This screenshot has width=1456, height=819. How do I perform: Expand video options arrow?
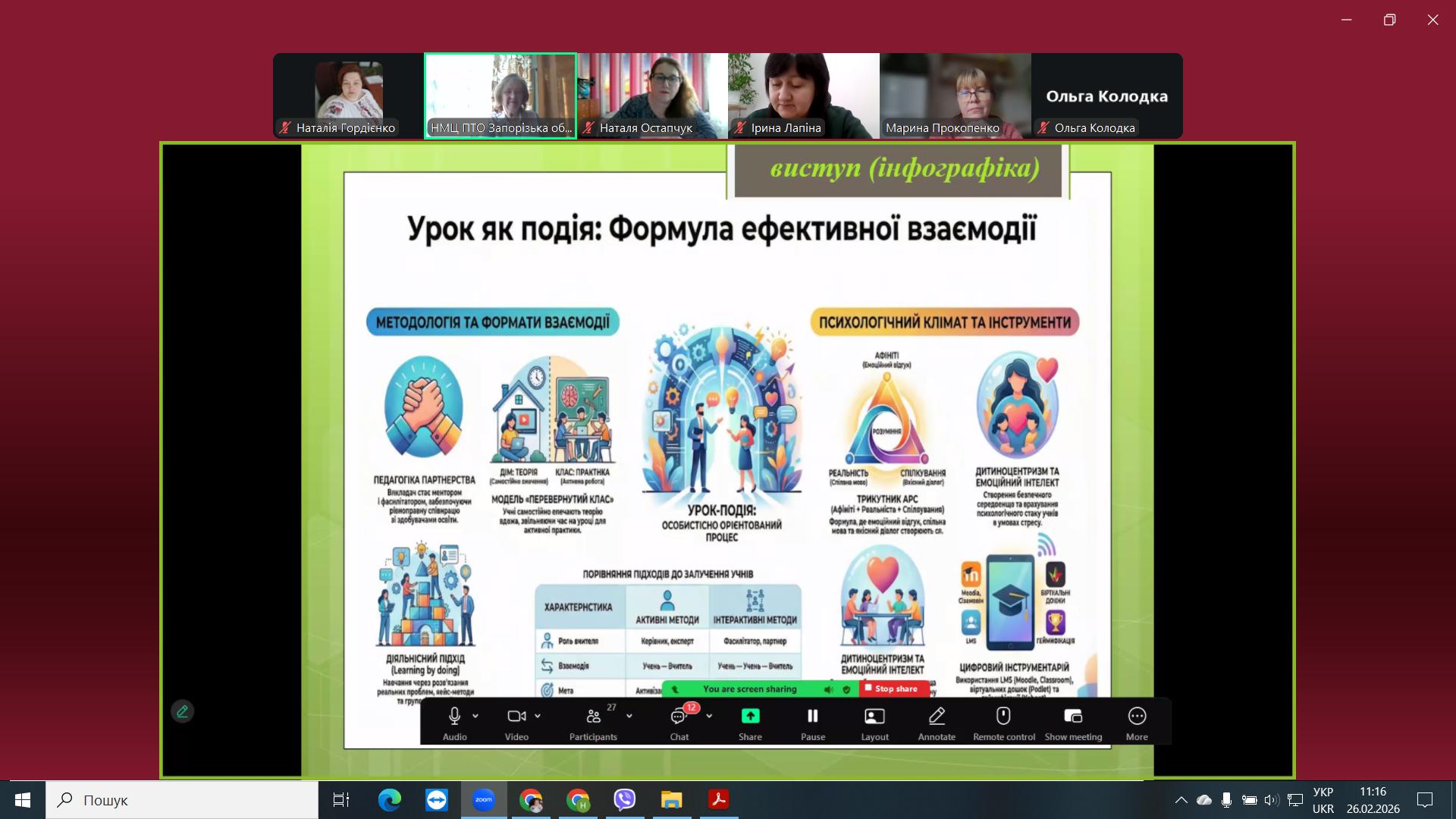538,716
